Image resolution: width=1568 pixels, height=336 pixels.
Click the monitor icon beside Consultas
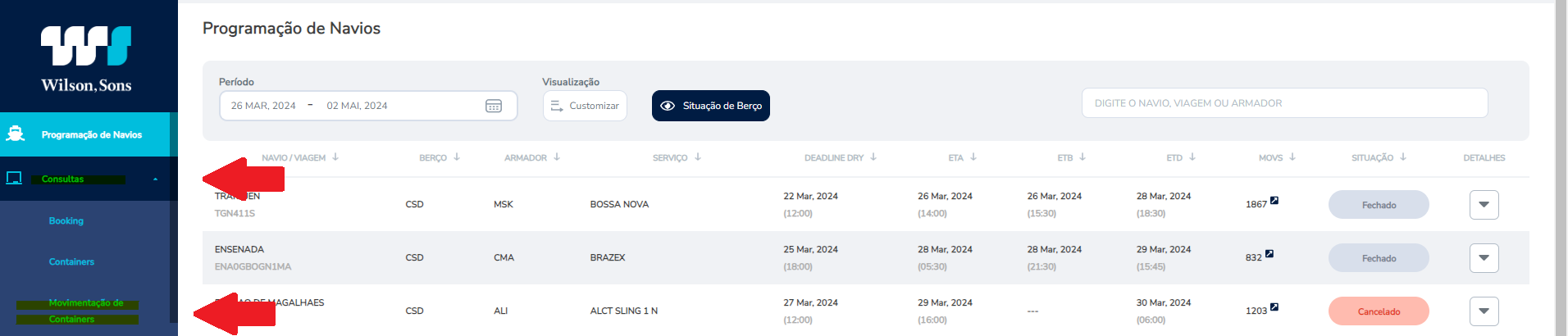pos(14,178)
